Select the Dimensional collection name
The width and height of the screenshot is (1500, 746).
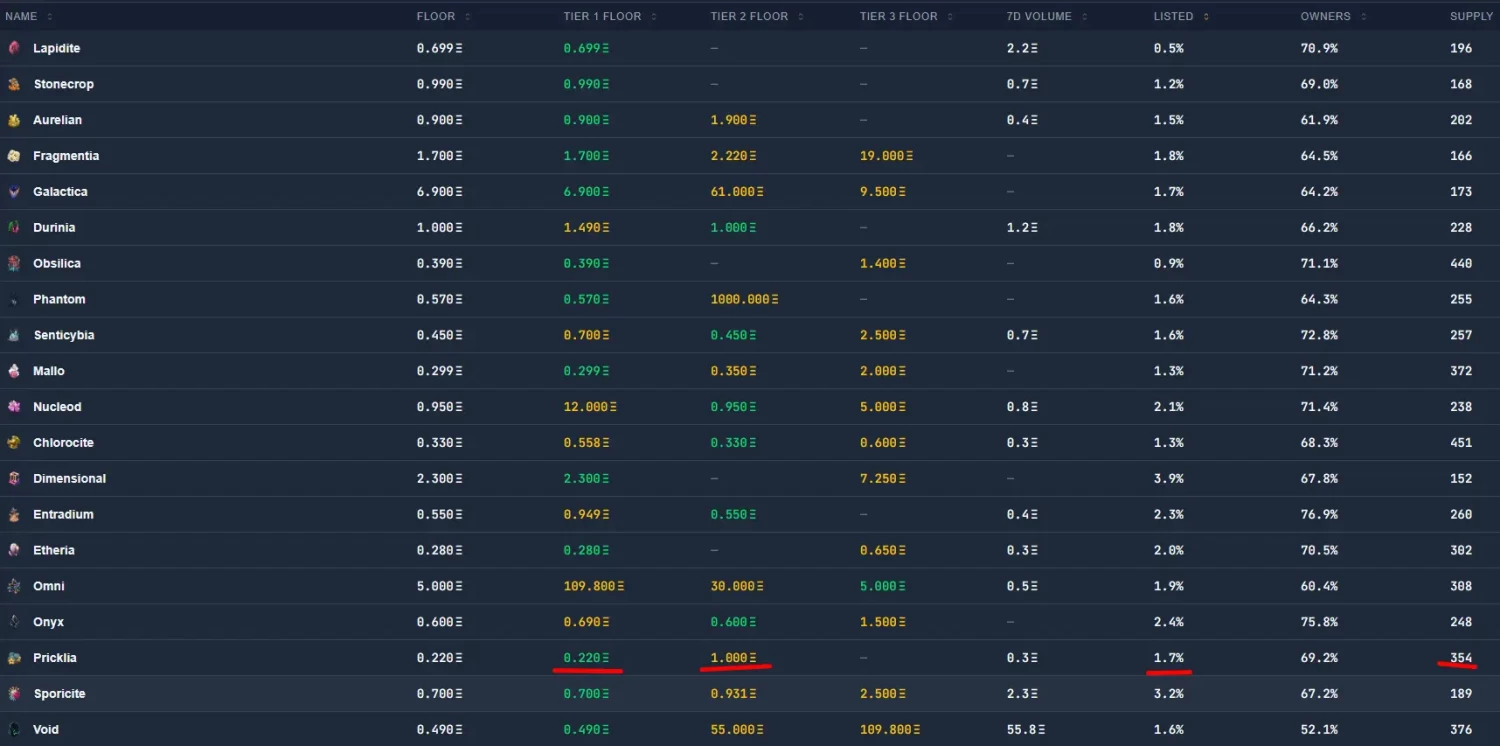click(69, 478)
